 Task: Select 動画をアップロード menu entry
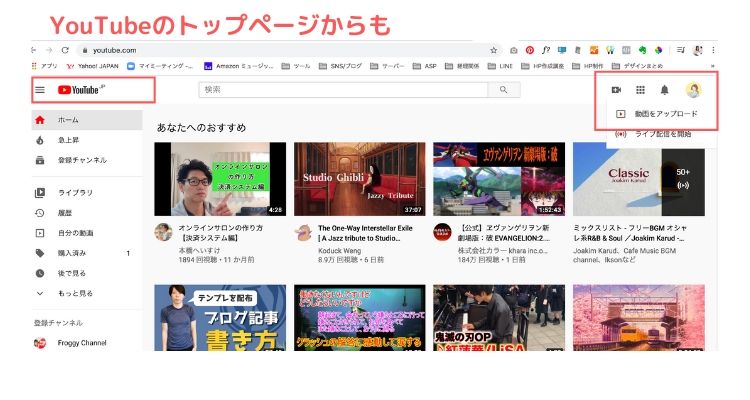tap(662, 114)
